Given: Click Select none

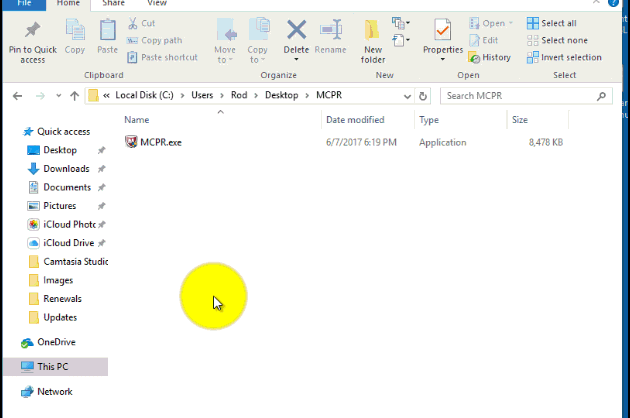Looking at the screenshot, I should click(x=557, y=40).
